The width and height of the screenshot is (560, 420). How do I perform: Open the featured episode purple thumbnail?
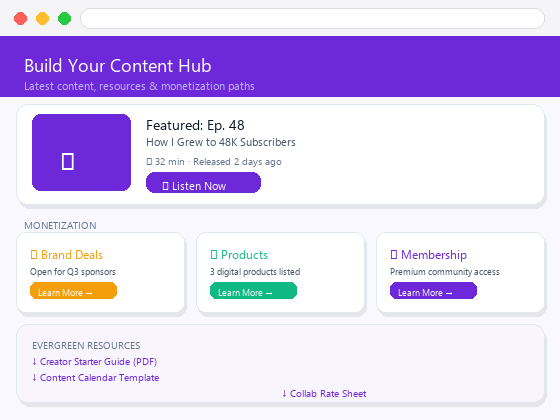(81, 152)
